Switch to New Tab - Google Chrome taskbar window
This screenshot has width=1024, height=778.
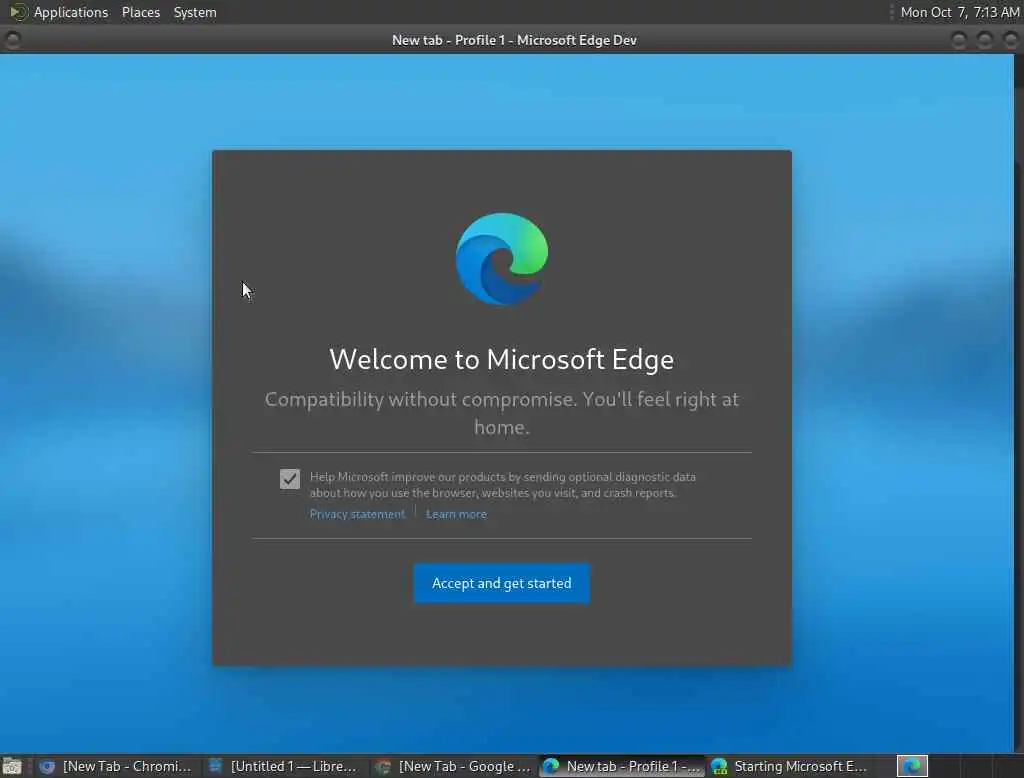455,766
